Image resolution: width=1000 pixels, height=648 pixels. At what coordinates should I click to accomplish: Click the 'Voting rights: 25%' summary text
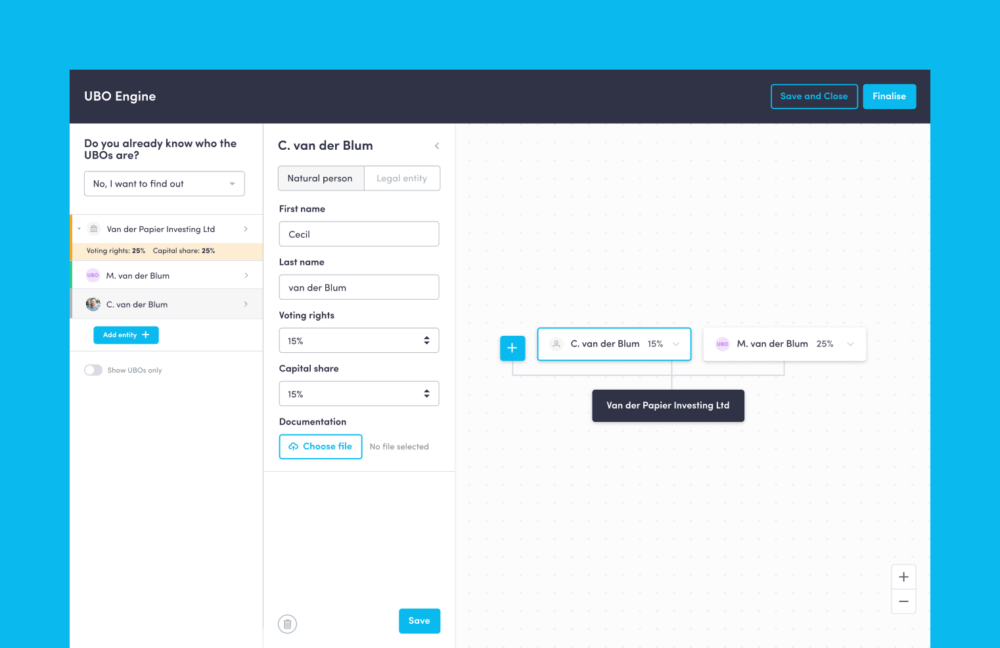[x=115, y=251]
